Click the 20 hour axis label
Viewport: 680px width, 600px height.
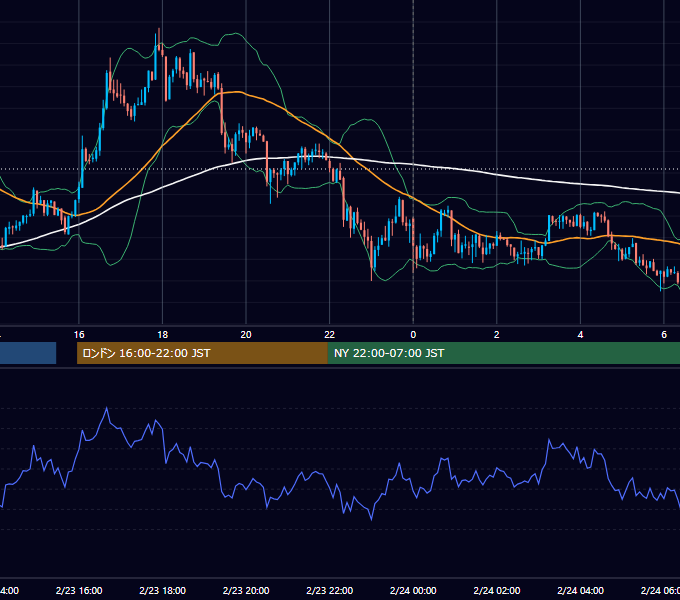click(x=246, y=335)
